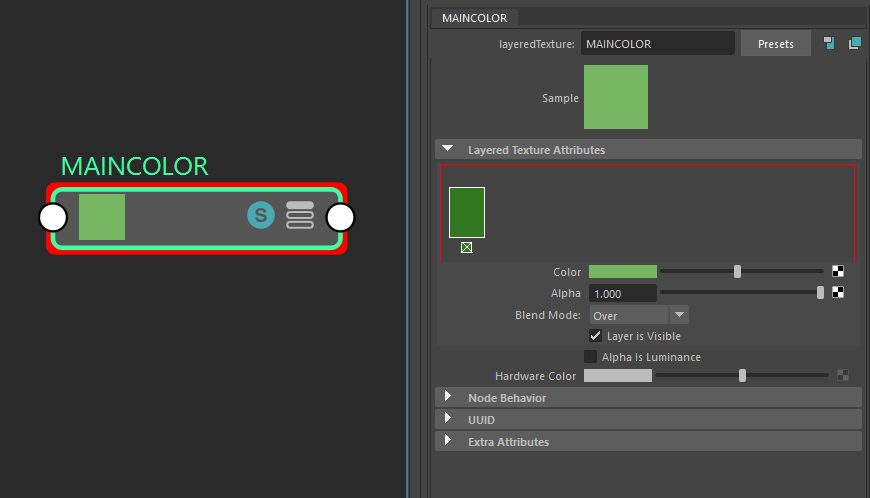Click the Hardware Color slider handle

742,376
